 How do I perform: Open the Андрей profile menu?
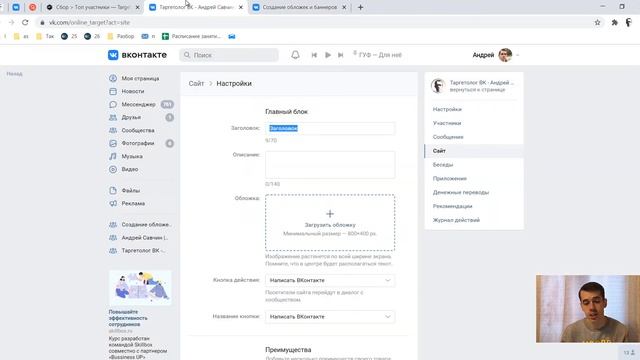(496, 55)
